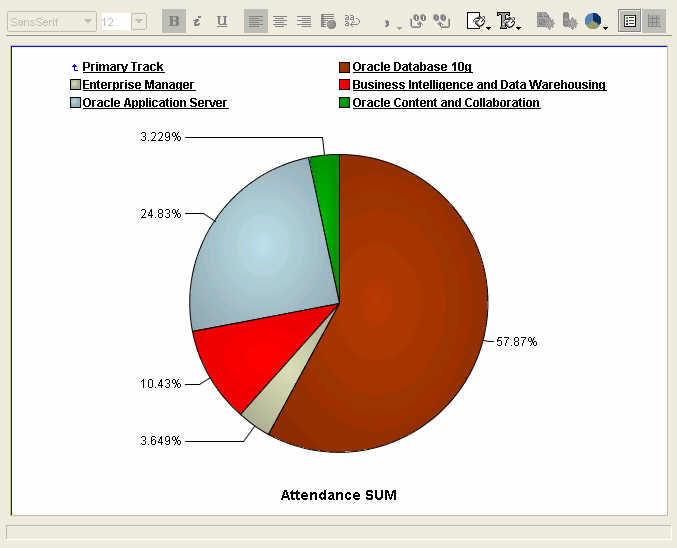Click the green Content and Collaboration swatch
The width and height of the screenshot is (677, 548).
344,103
